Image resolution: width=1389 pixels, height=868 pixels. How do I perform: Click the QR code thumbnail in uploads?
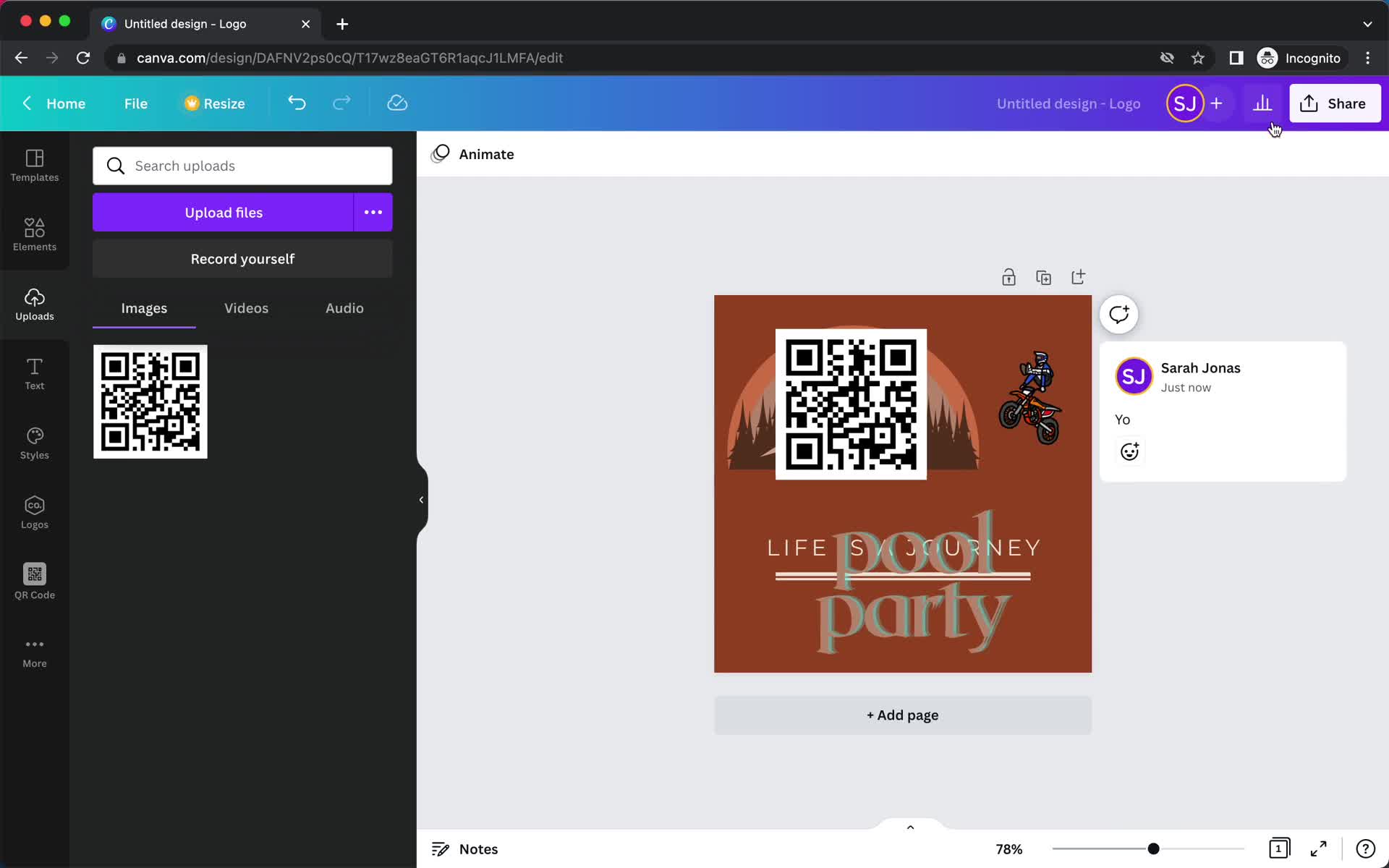click(150, 400)
